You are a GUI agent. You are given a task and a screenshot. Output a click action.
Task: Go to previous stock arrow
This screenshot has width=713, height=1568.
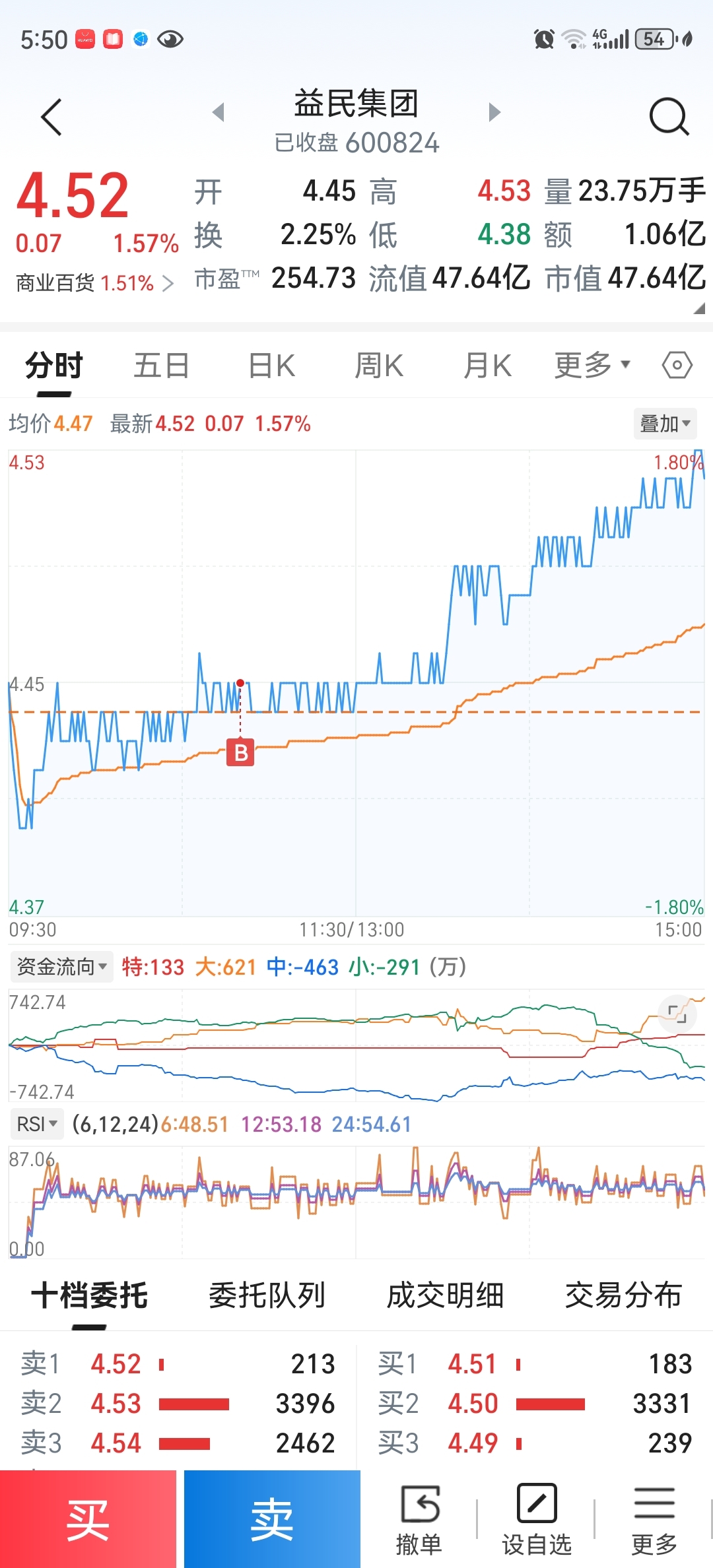[x=219, y=112]
